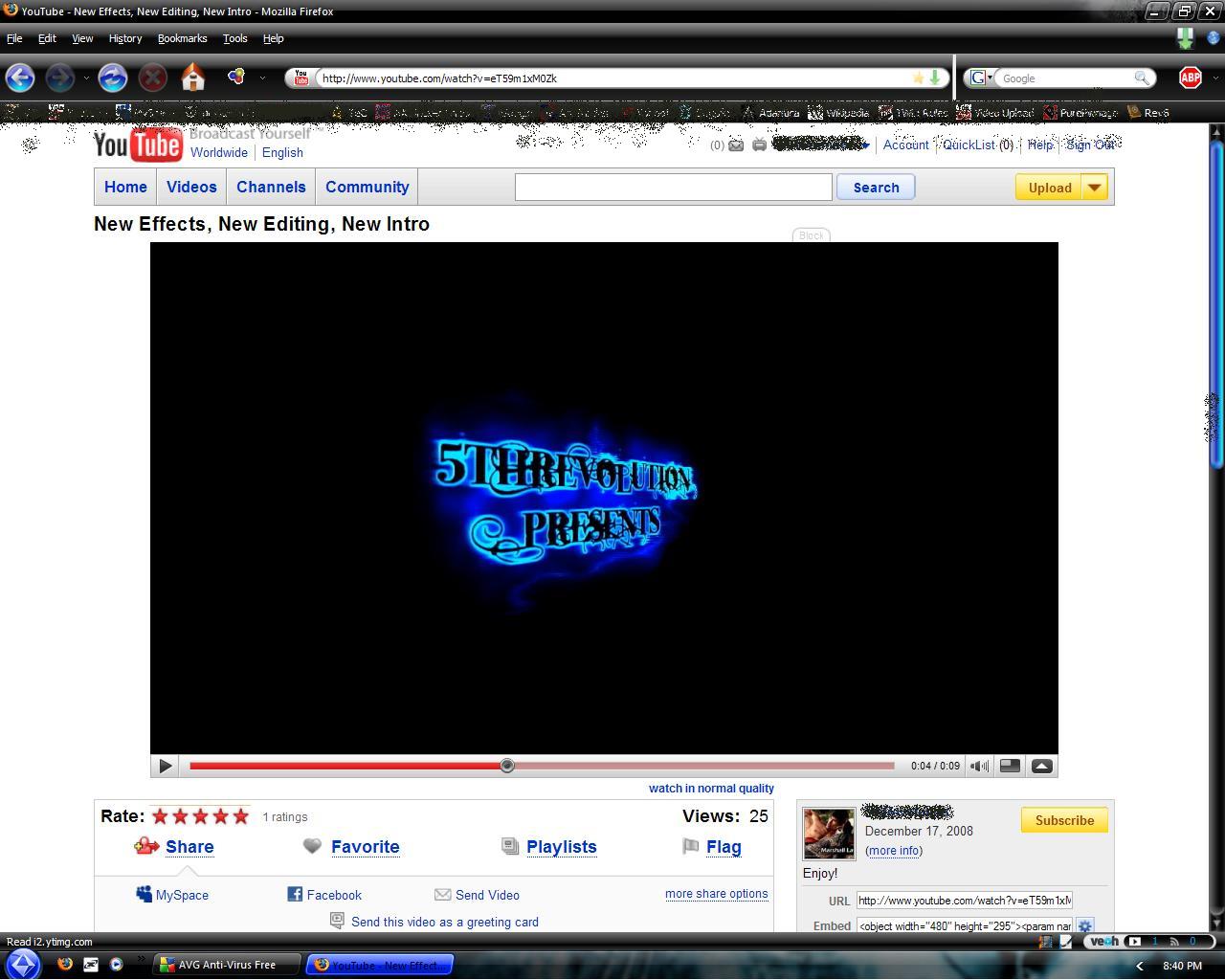Share the video to Facebook
Viewport: 1225px width, 980px height.
click(324, 895)
